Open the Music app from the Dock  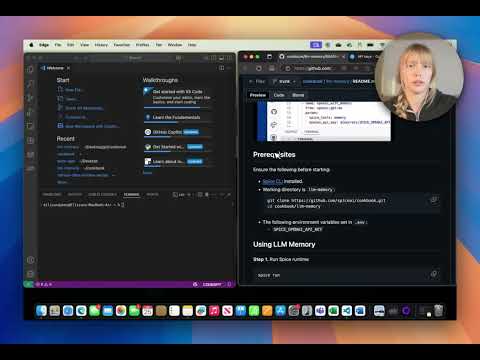[x=214, y=311]
